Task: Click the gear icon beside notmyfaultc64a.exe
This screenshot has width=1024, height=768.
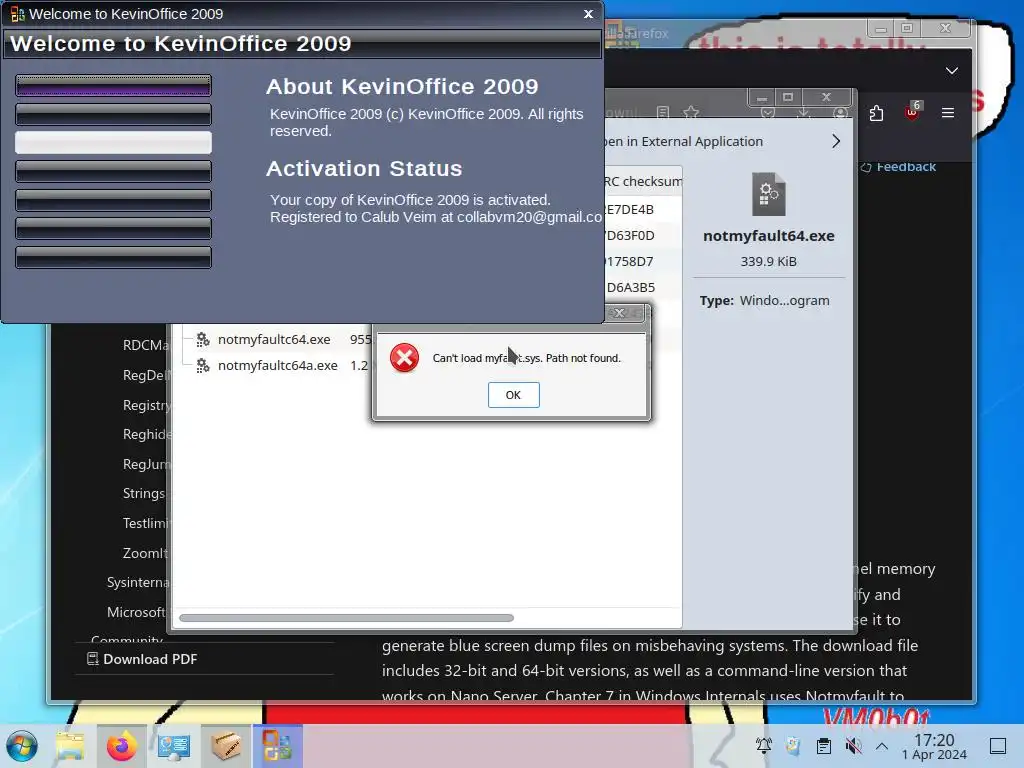Action: tap(203, 365)
